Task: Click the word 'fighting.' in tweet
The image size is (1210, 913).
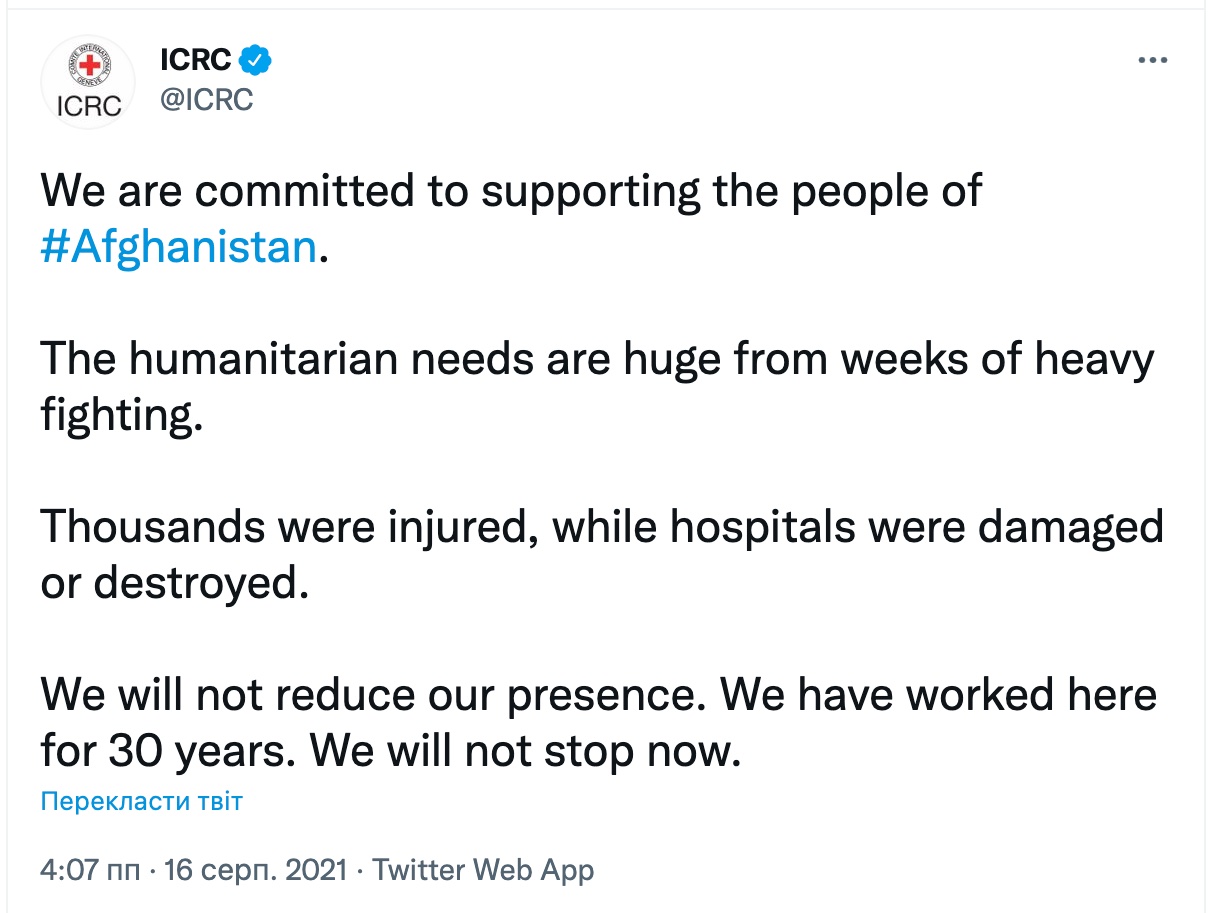Action: (x=122, y=414)
